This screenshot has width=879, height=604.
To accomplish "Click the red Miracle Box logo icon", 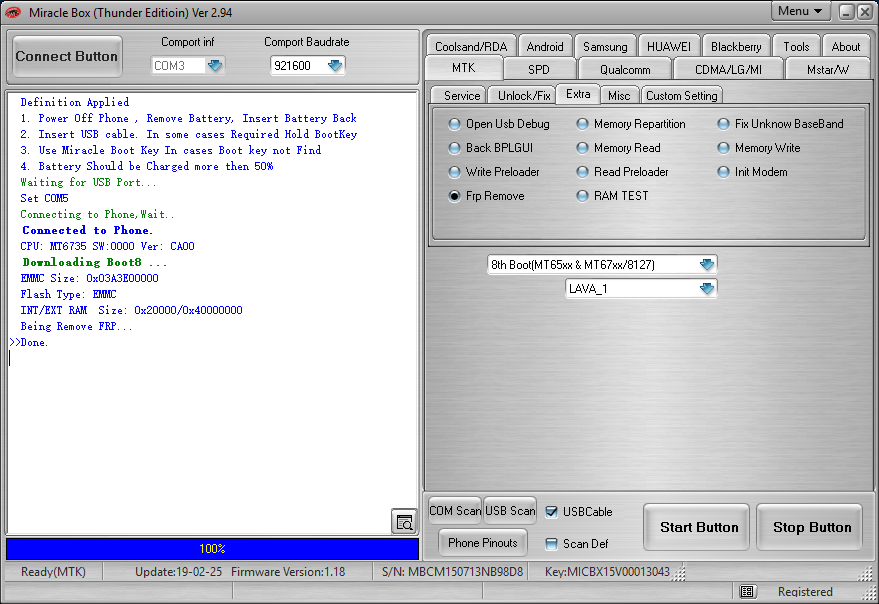I will click(13, 12).
